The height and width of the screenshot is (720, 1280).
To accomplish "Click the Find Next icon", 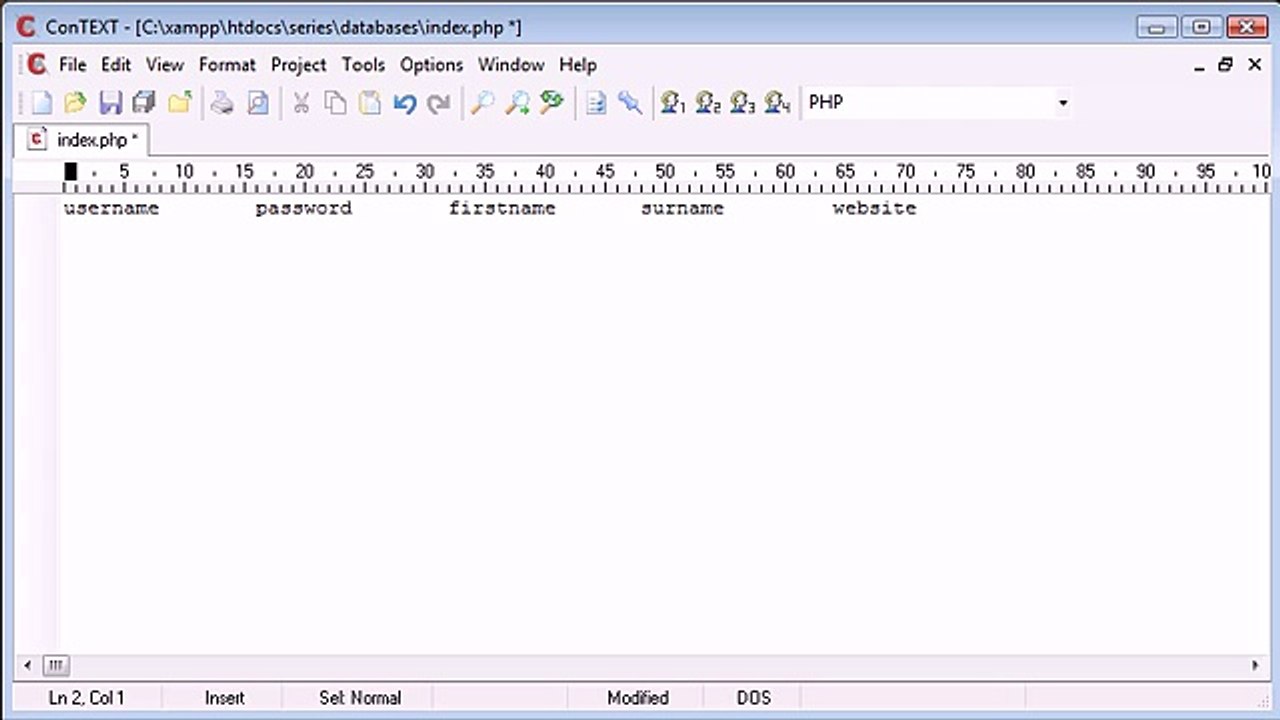I will point(517,102).
